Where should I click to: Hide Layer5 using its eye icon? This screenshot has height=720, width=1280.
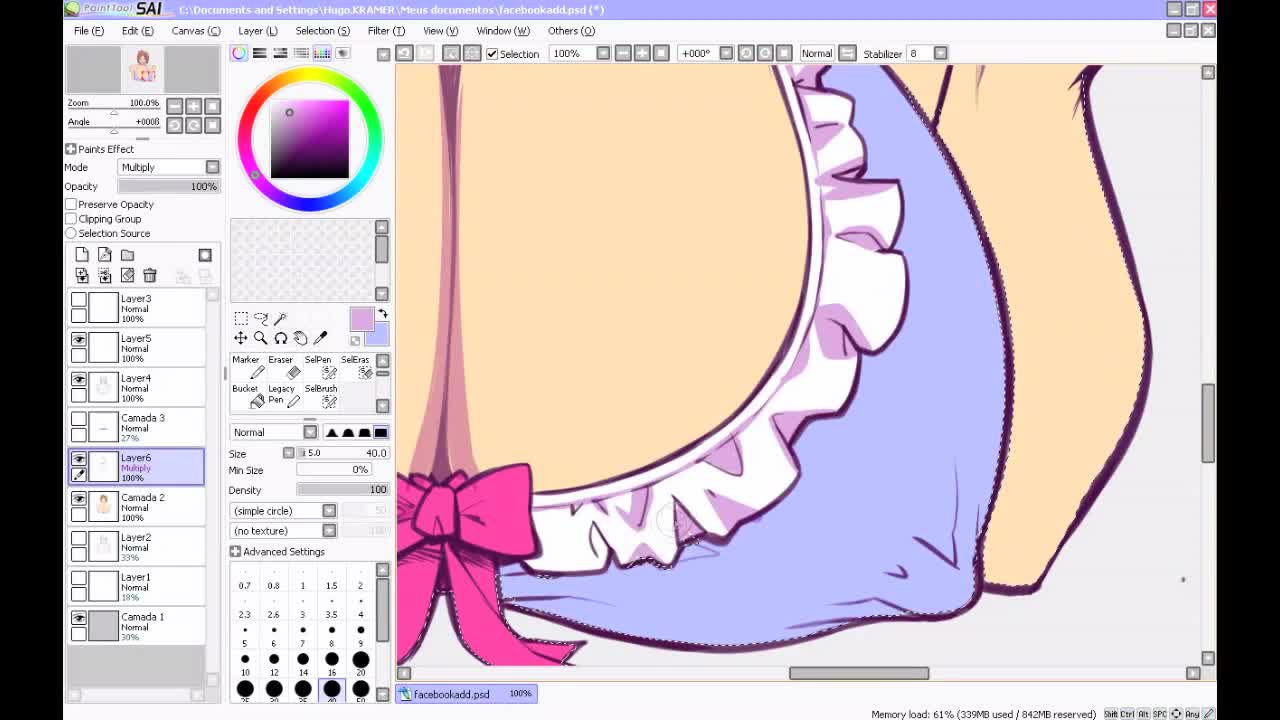[79, 340]
